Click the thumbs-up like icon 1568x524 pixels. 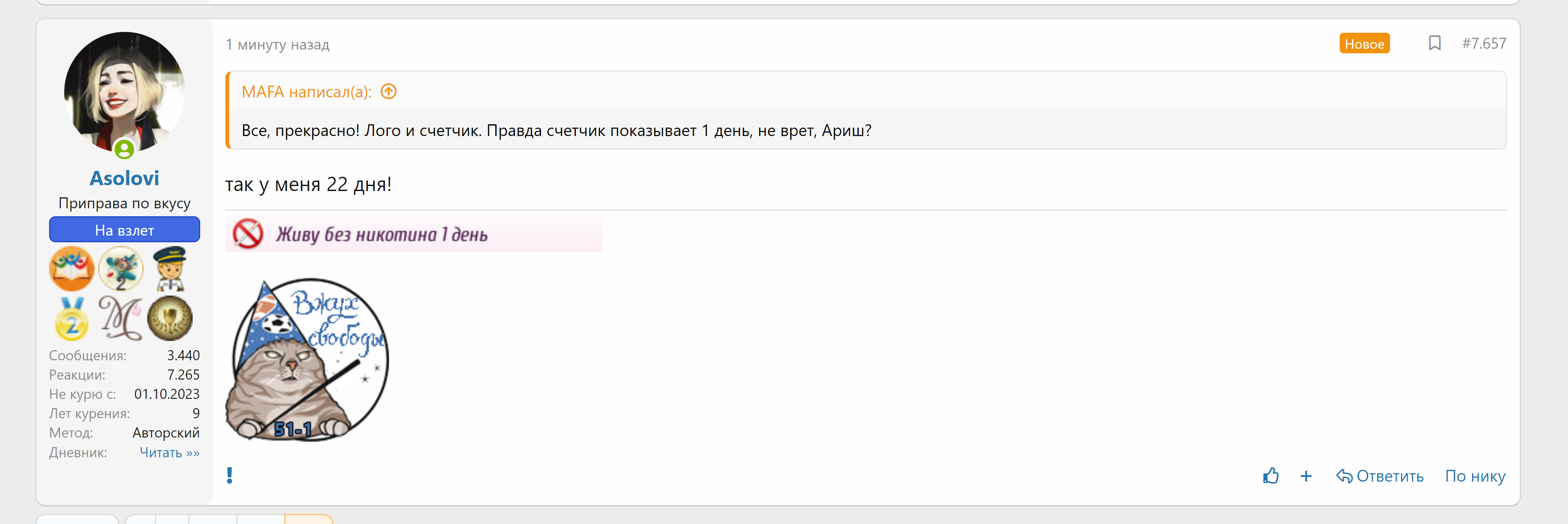(1270, 476)
